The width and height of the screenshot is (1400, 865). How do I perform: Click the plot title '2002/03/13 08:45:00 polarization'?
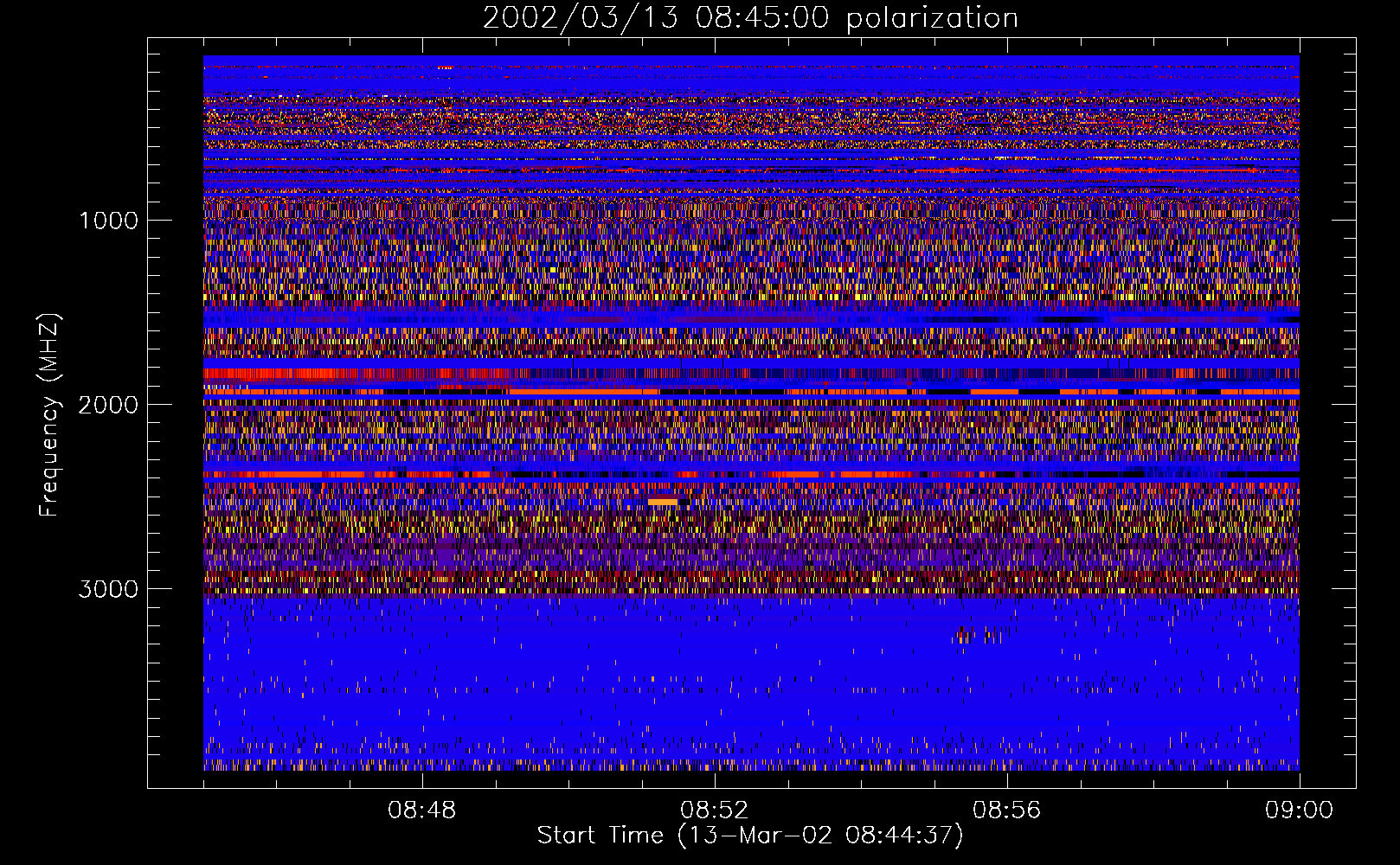pyautogui.click(x=750, y=17)
